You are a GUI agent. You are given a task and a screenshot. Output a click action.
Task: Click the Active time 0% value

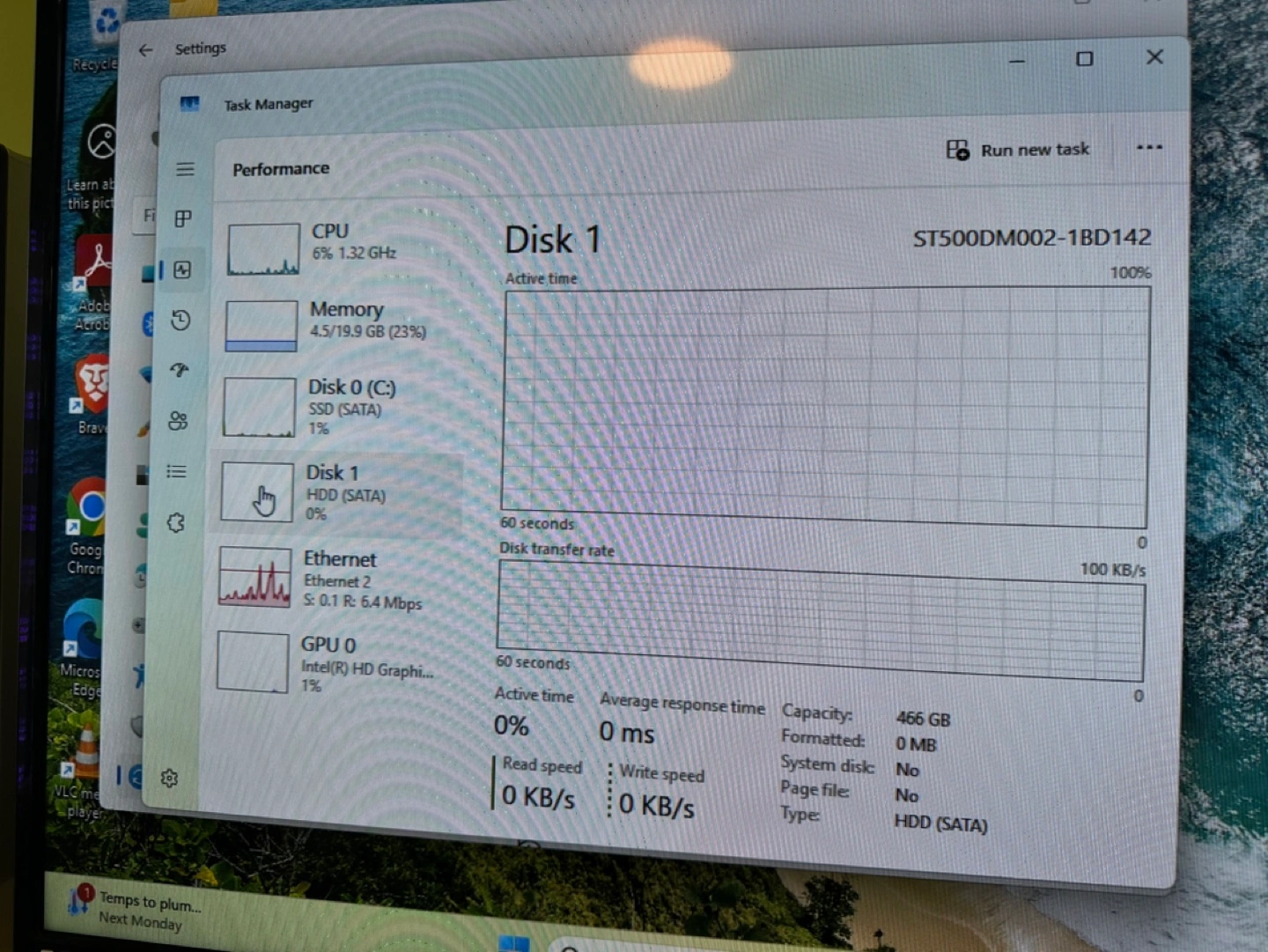[x=511, y=726]
